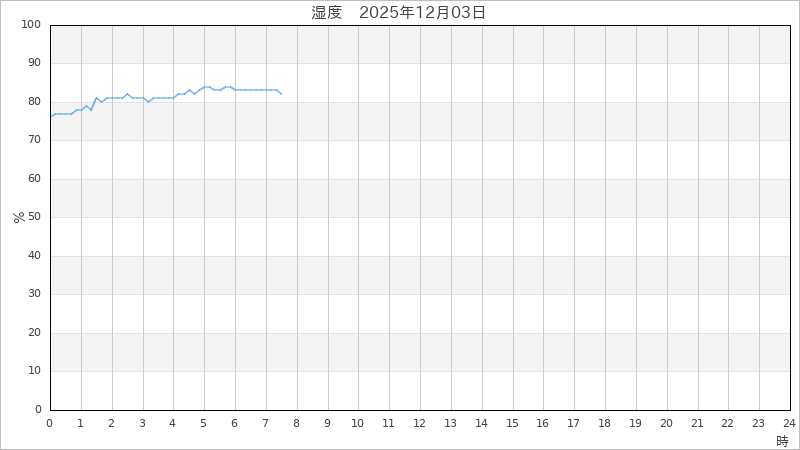Select hour 18 on the x-axis
800x450 pixels.
click(x=604, y=423)
